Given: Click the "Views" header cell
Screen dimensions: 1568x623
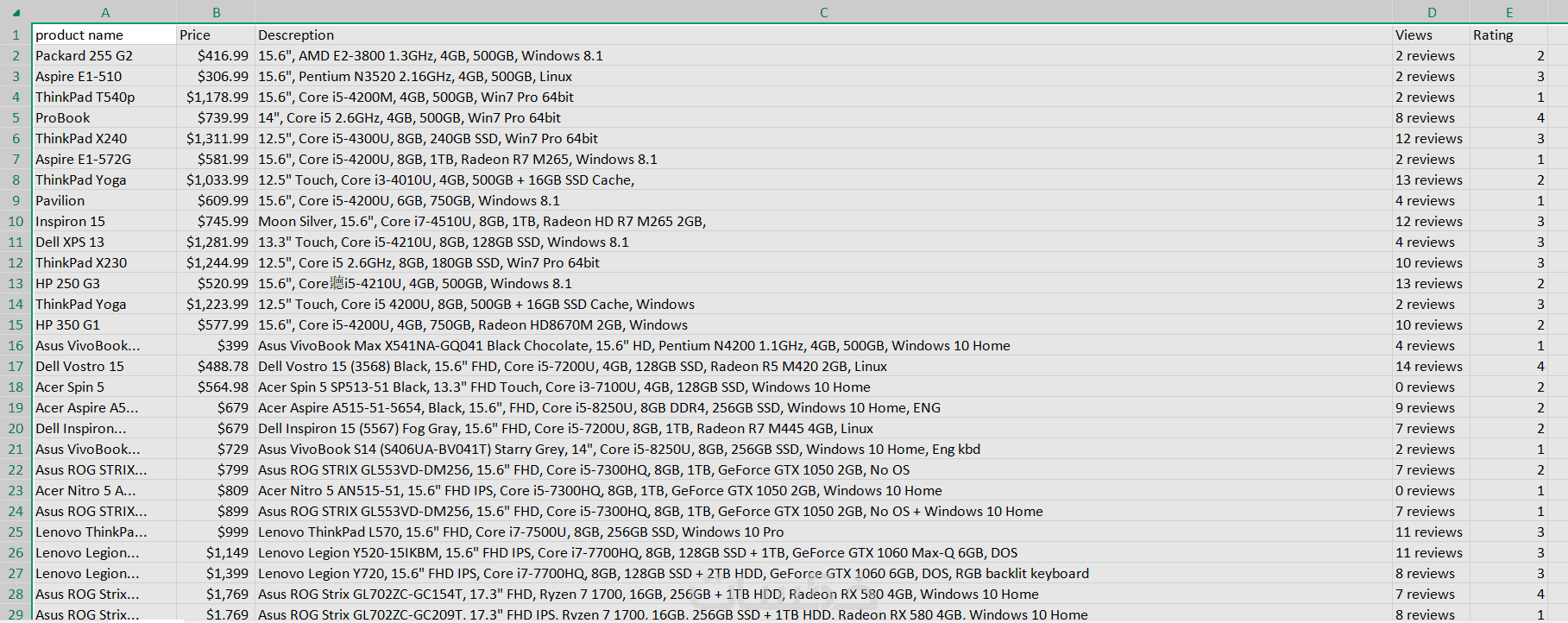Looking at the screenshot, I should click(1431, 35).
